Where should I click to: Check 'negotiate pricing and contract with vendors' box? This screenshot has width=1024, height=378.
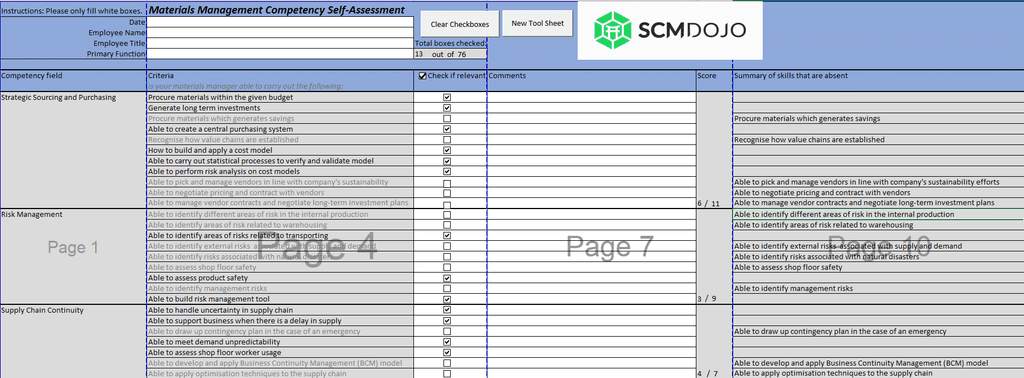(447, 193)
